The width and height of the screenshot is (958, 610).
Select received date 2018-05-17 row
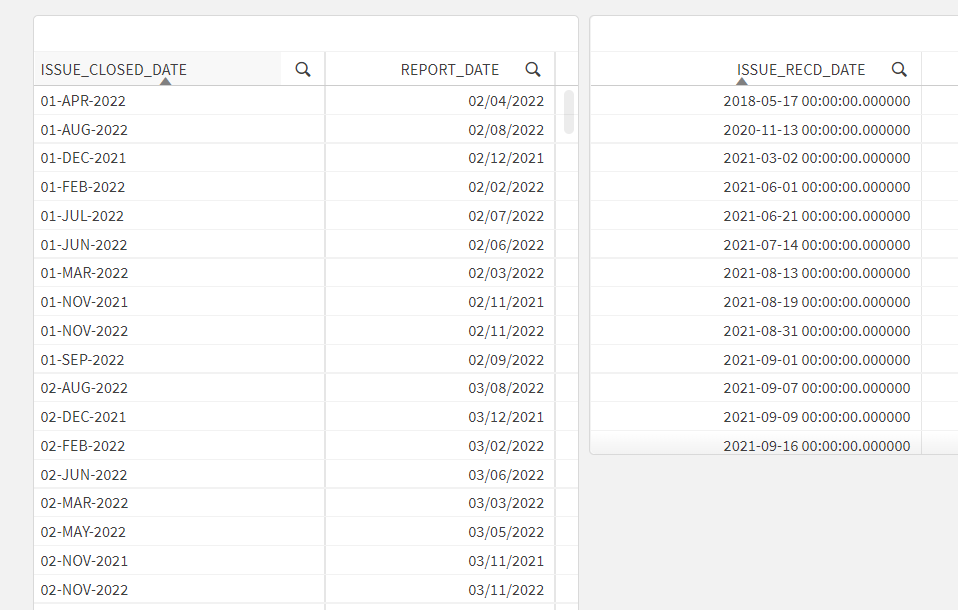816,101
